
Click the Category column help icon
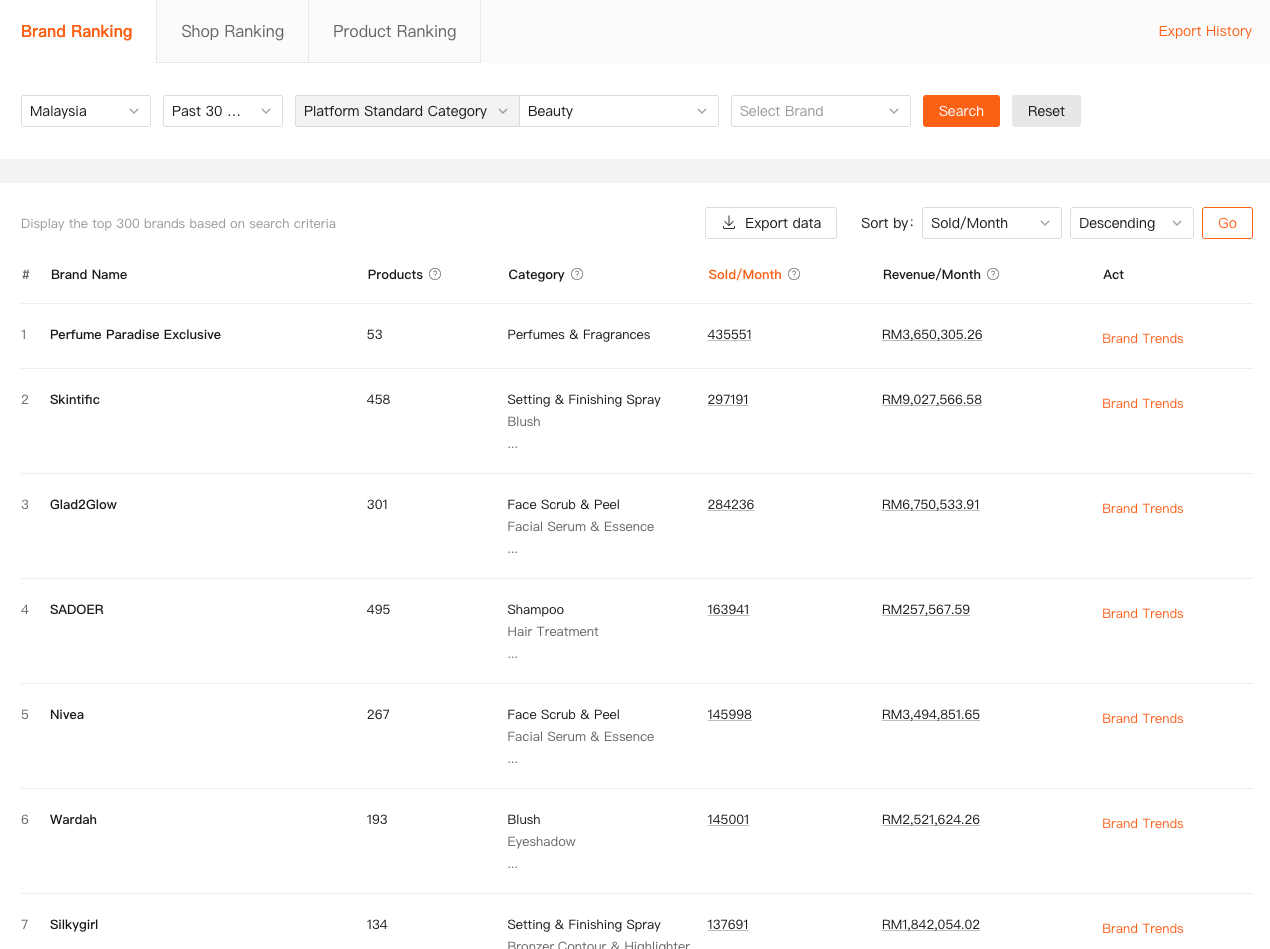tap(577, 274)
